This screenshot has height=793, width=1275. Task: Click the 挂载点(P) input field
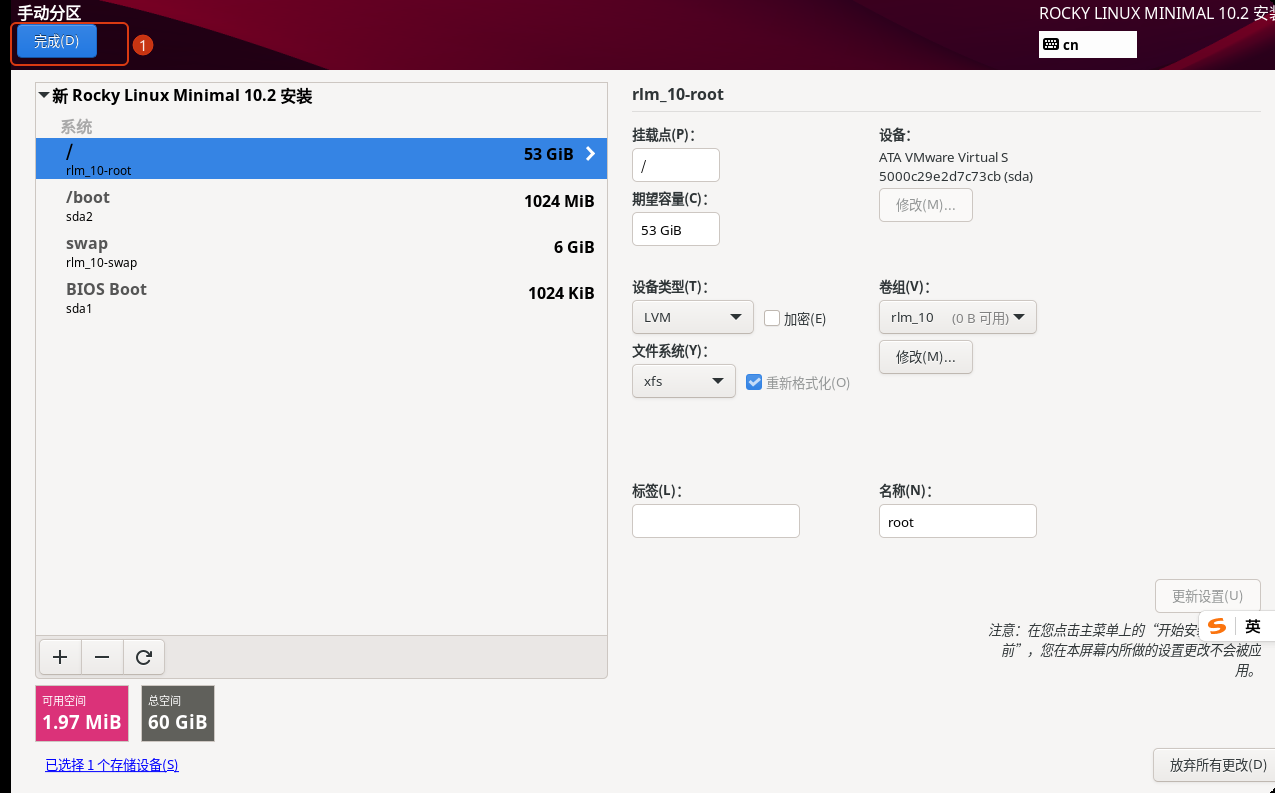676,165
